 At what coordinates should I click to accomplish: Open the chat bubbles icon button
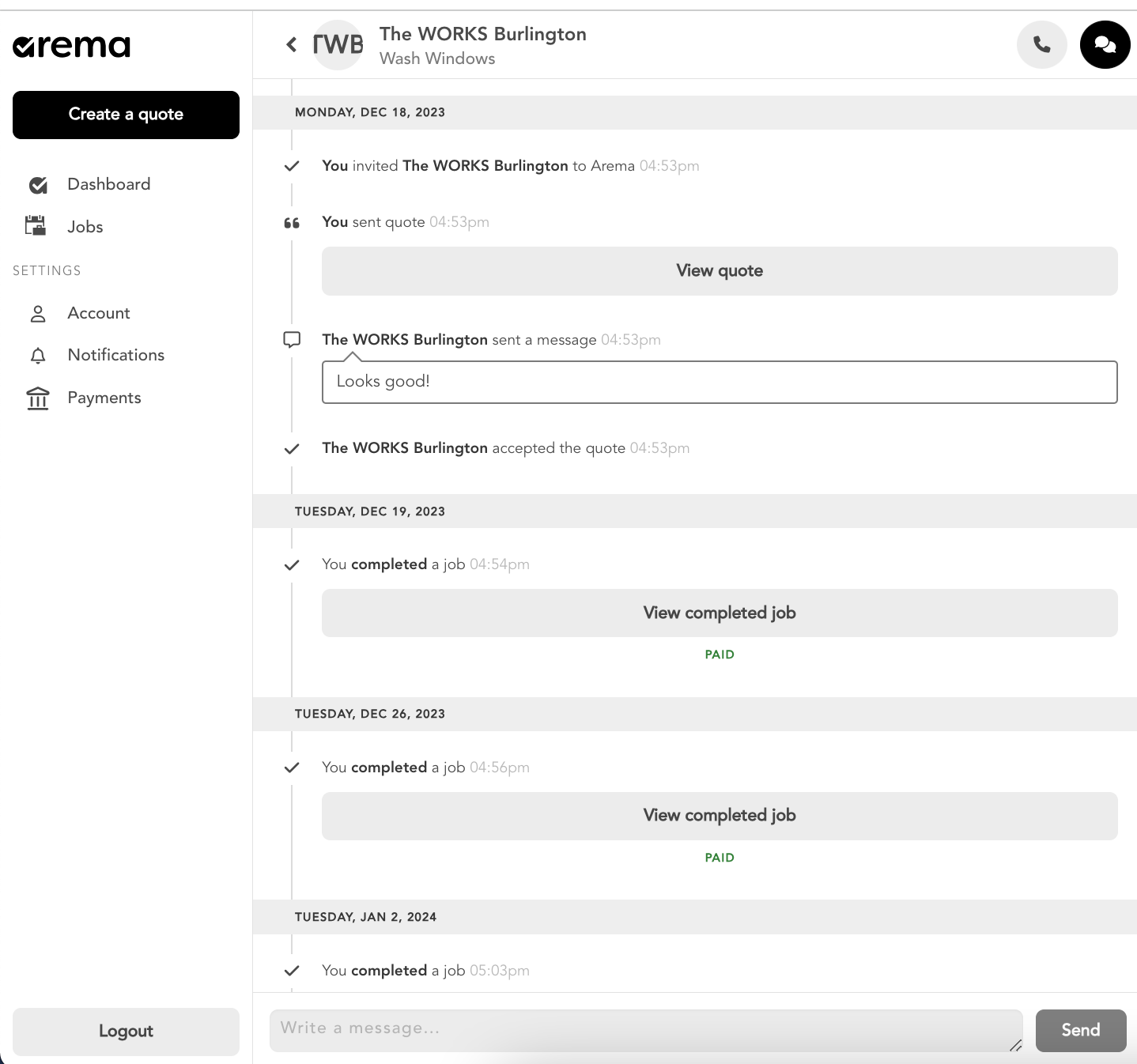click(1105, 45)
